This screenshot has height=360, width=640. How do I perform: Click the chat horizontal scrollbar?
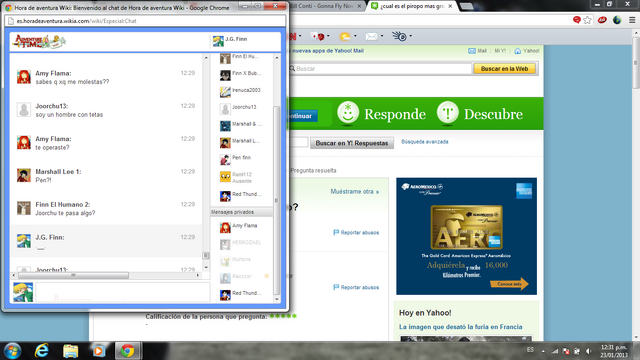pos(73,276)
